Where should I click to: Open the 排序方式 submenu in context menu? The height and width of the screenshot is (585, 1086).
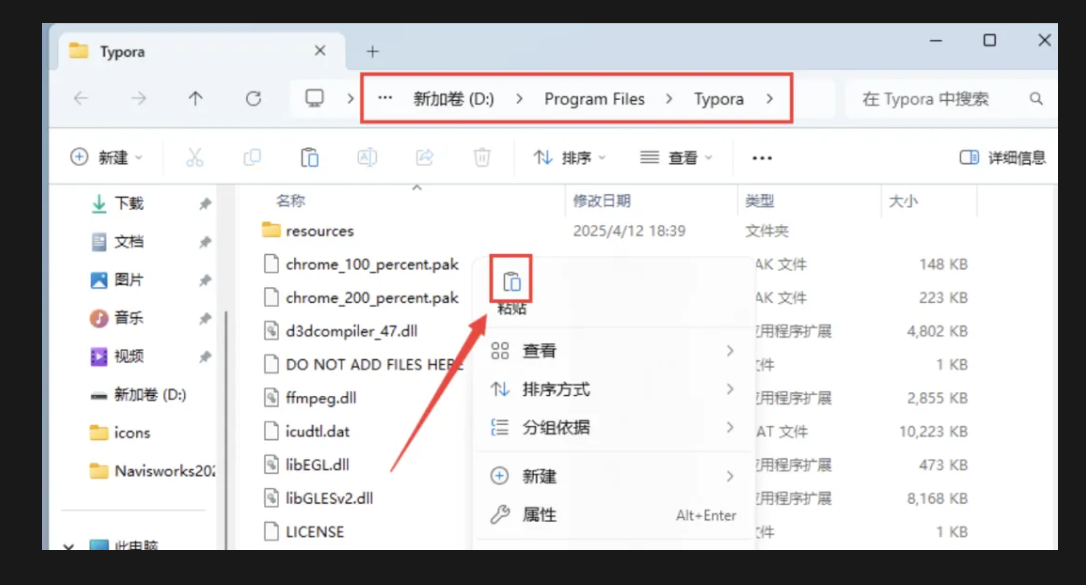tap(613, 389)
